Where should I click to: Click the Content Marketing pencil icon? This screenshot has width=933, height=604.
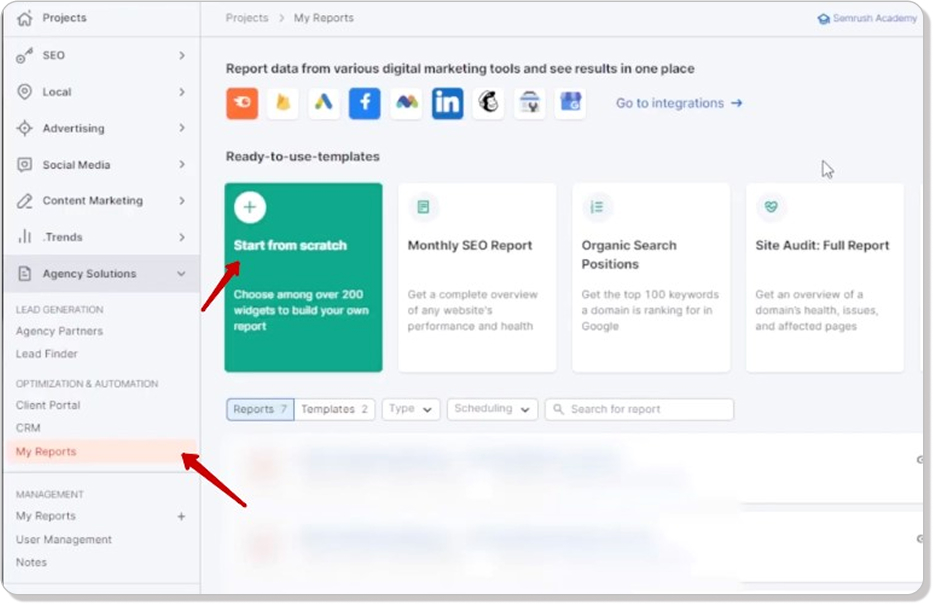tap(24, 201)
